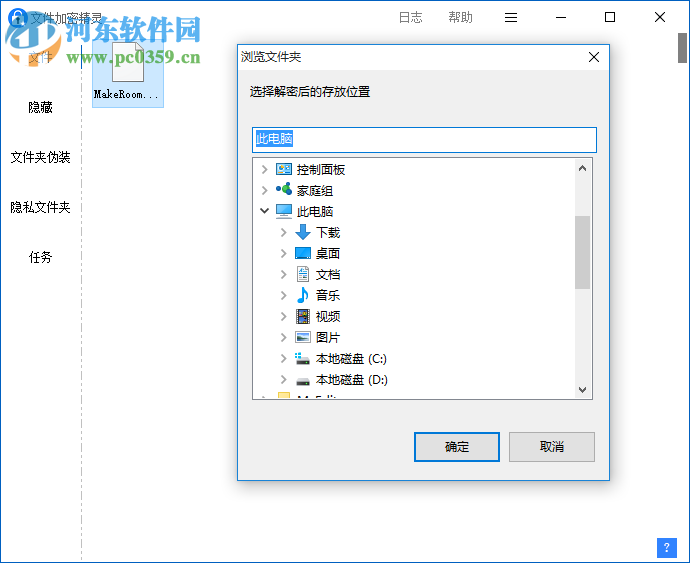Select 此电脑 in the folder tree
Image resolution: width=690 pixels, height=563 pixels.
tap(315, 212)
